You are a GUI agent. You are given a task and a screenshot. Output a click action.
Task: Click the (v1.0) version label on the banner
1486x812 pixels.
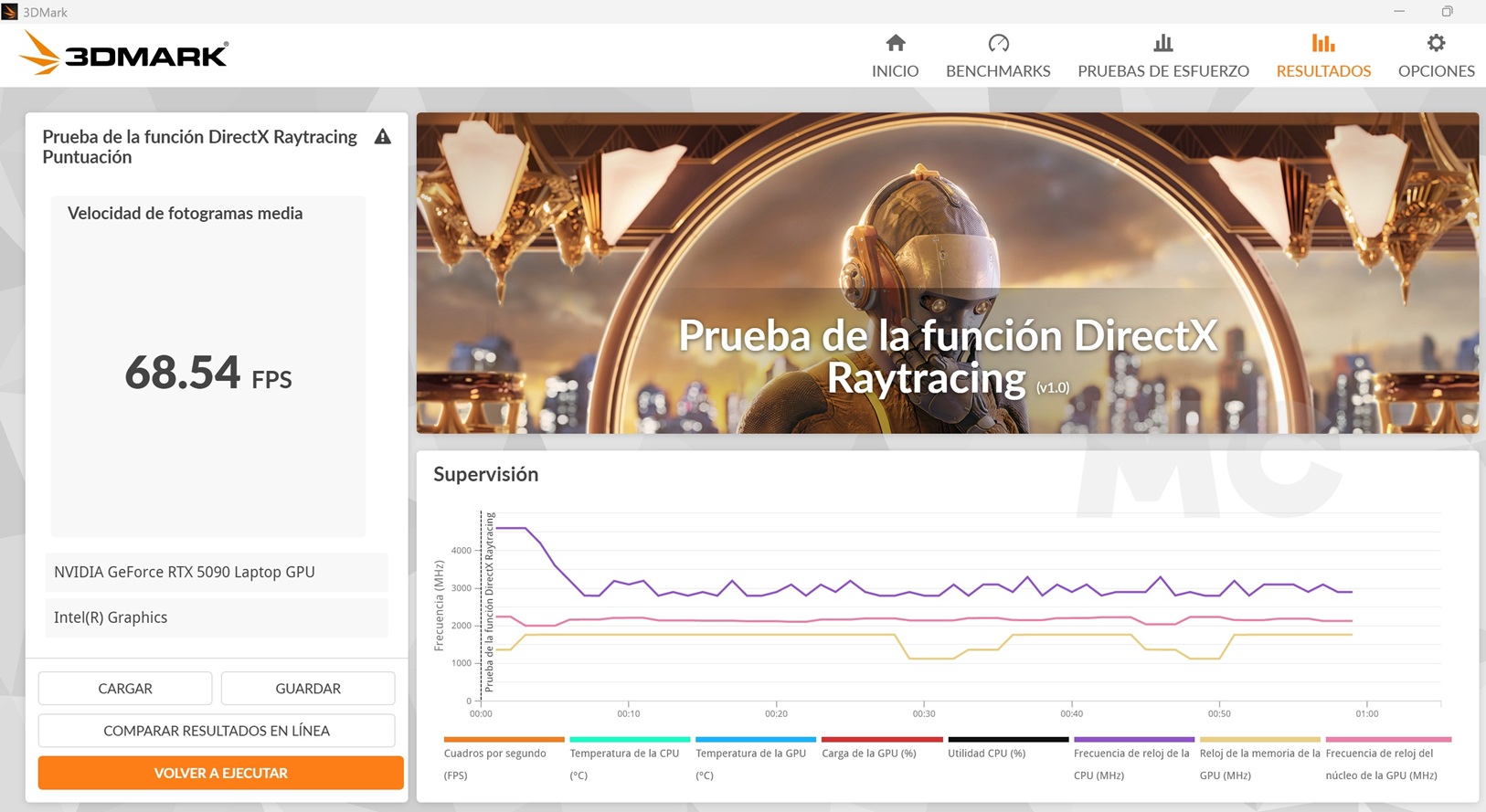[x=1053, y=387]
